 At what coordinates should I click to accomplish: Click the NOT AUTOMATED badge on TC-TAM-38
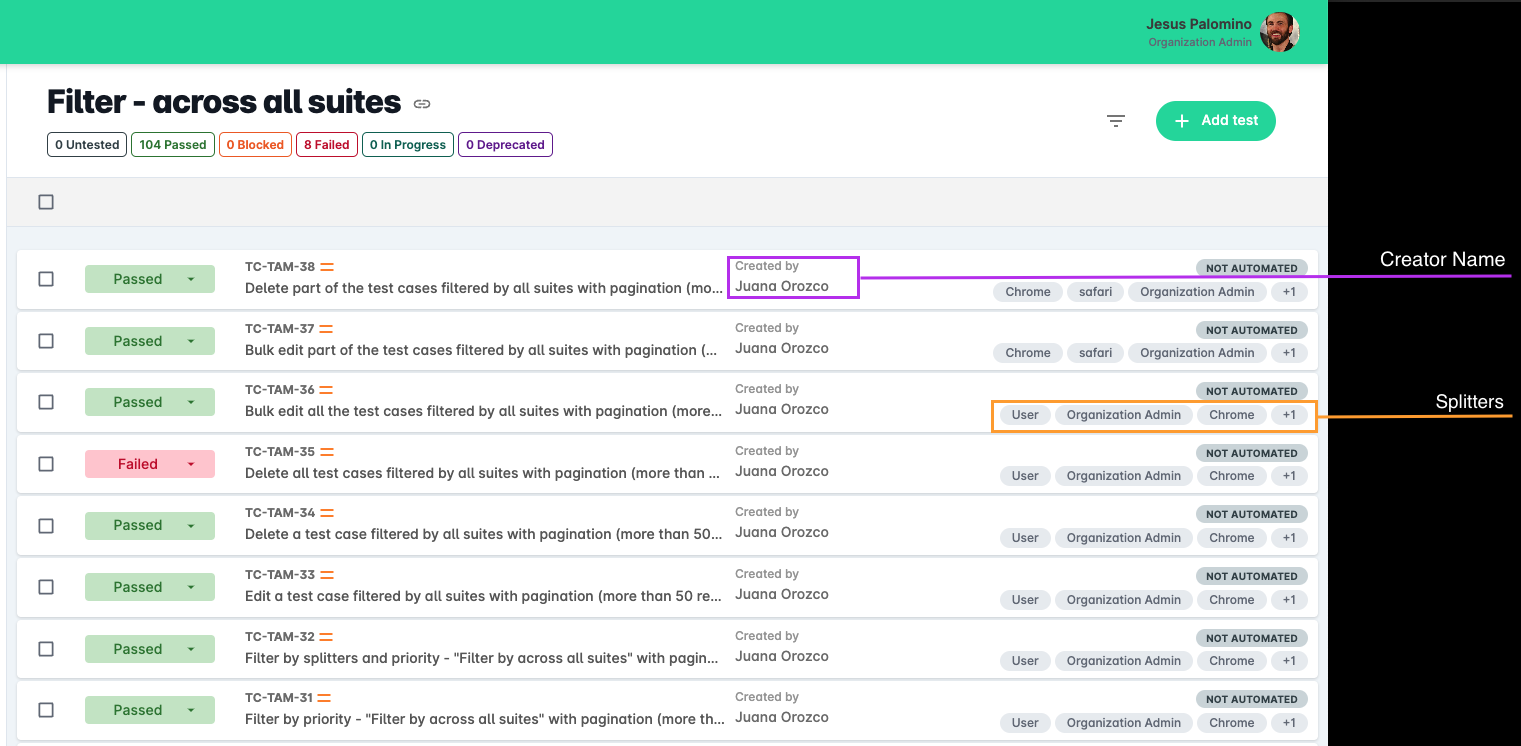point(1251,268)
